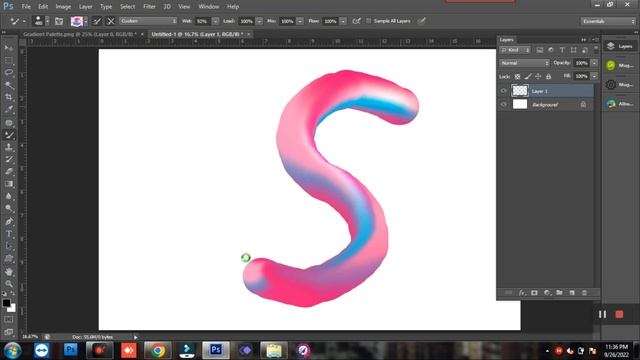Open the File menu
The height and width of the screenshot is (360, 640).
click(x=26, y=7)
